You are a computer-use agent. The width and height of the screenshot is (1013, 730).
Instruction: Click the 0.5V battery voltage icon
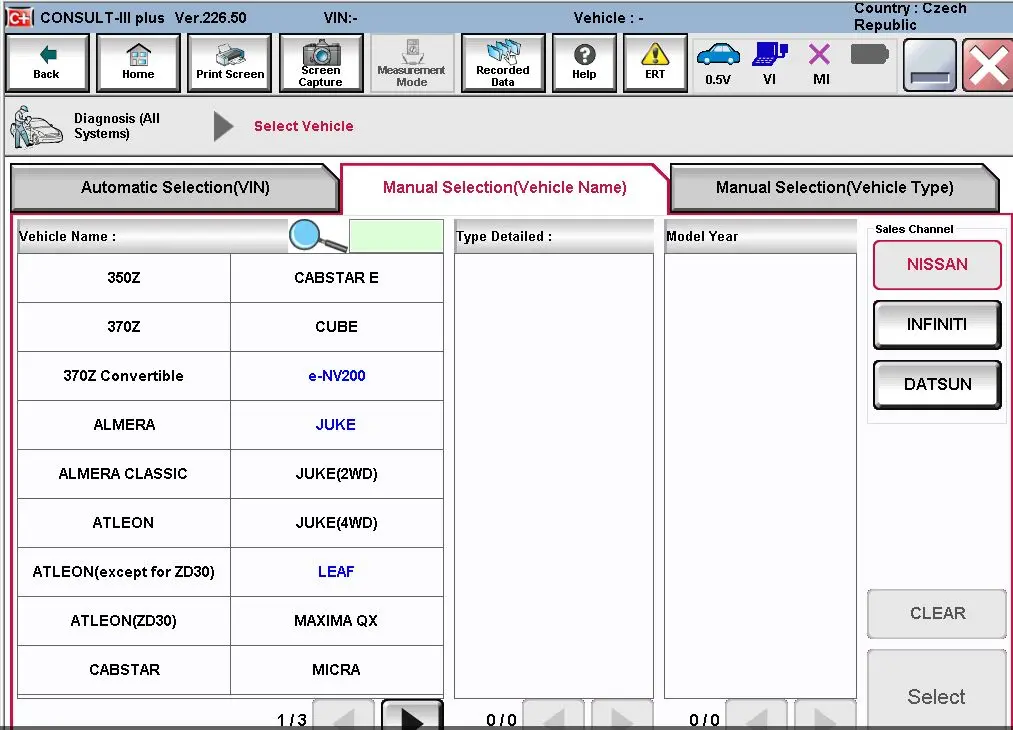(x=718, y=62)
